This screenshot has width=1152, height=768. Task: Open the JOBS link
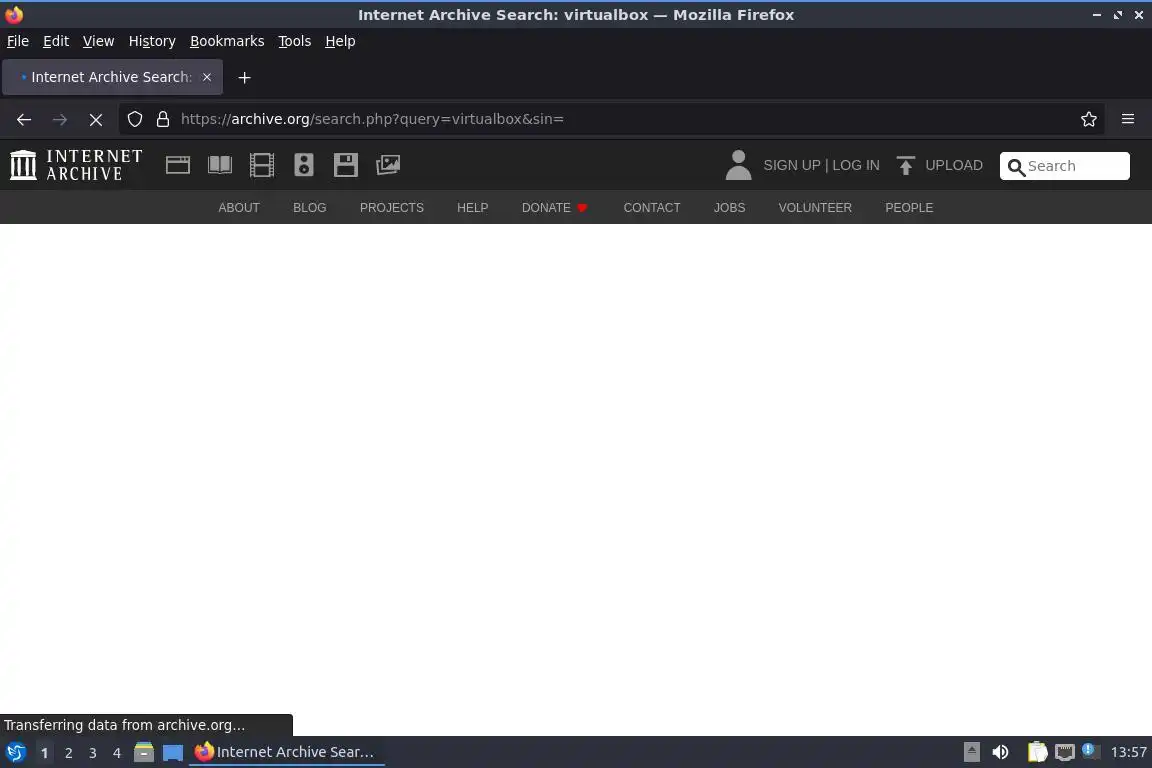click(x=730, y=208)
